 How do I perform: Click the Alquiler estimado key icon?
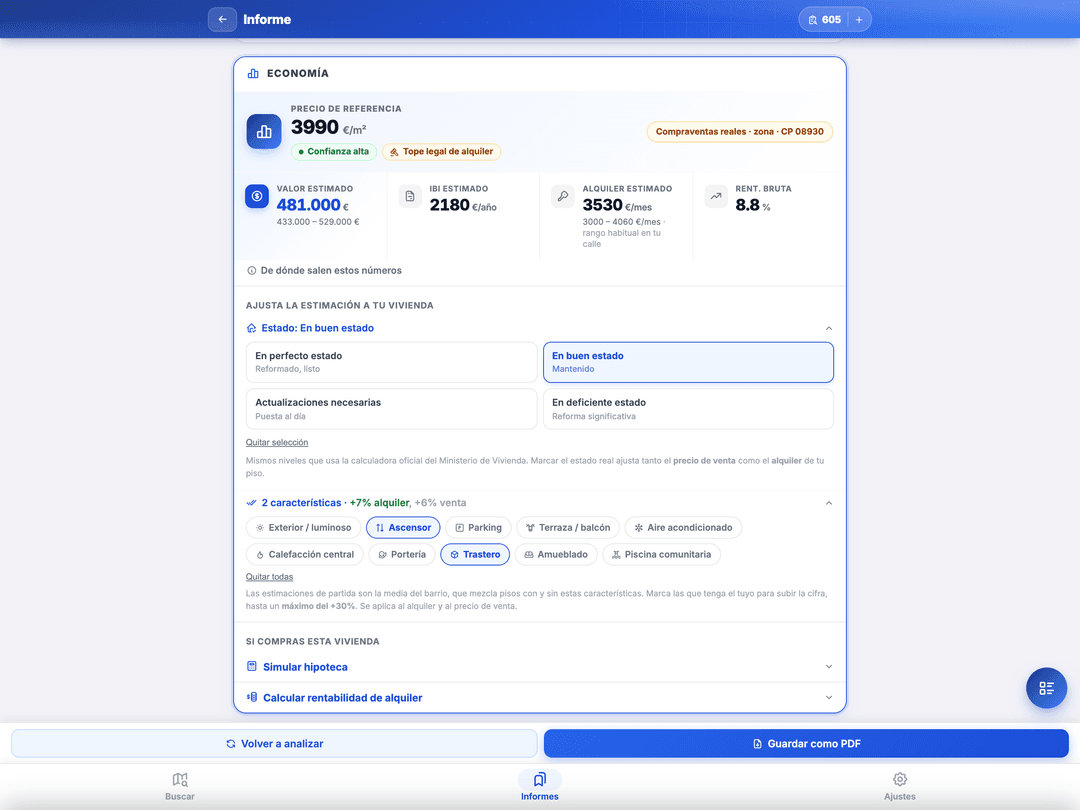(563, 196)
